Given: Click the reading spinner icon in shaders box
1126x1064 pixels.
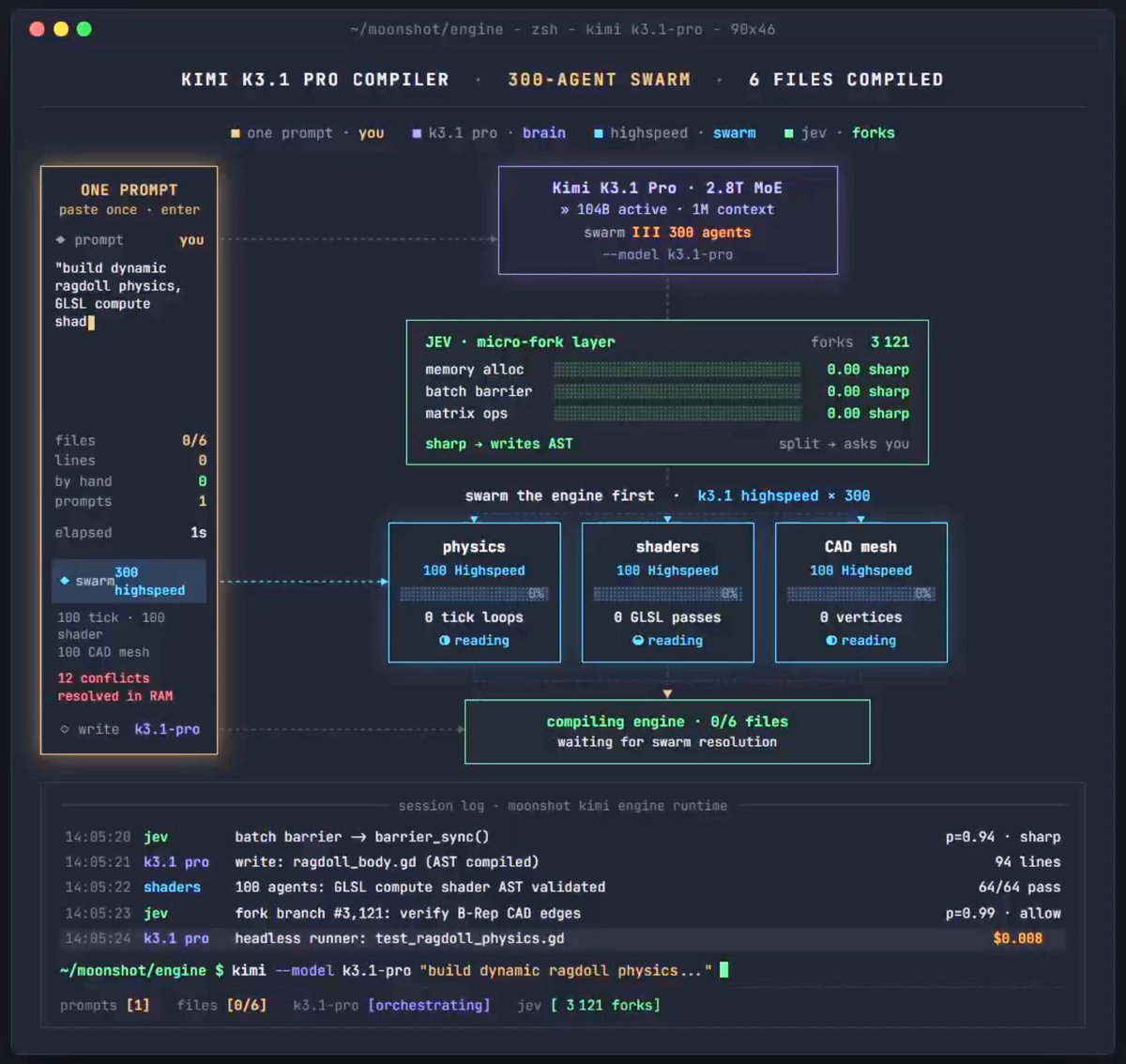Looking at the screenshot, I should click(x=638, y=641).
